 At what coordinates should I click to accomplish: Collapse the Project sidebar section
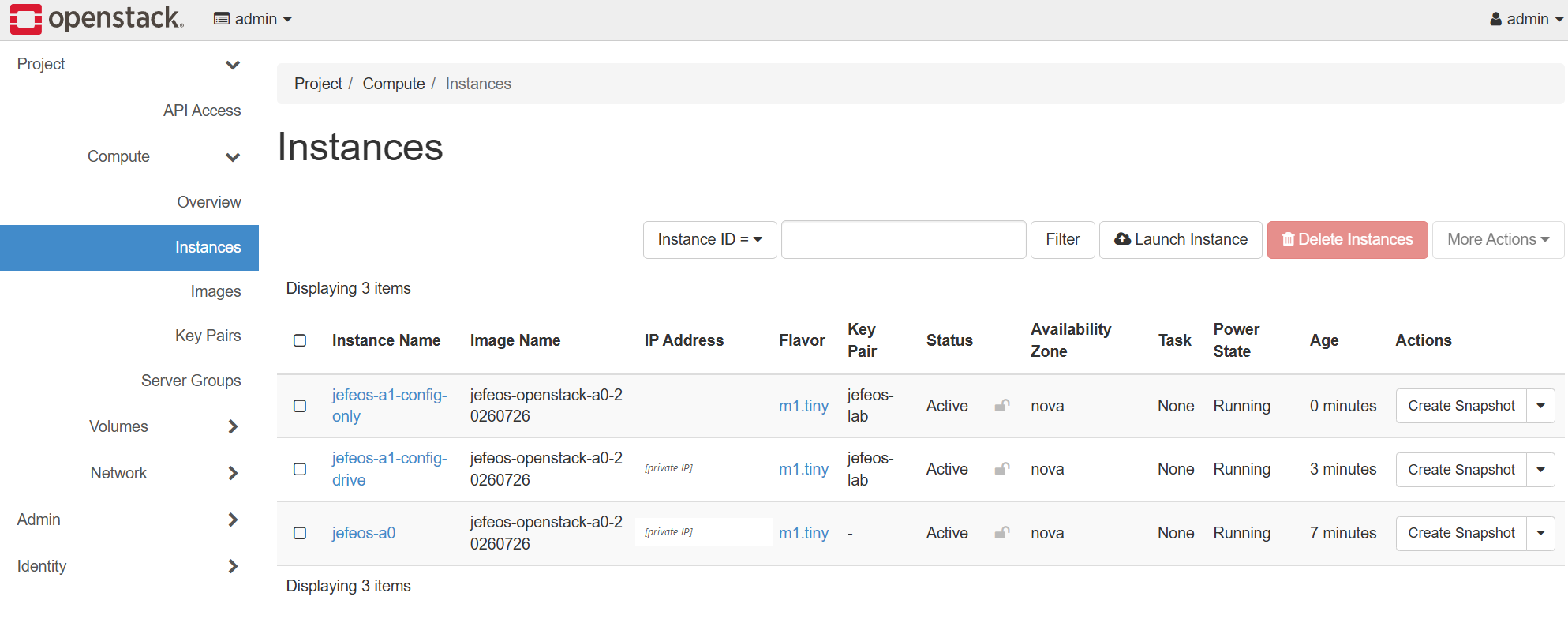(129, 64)
